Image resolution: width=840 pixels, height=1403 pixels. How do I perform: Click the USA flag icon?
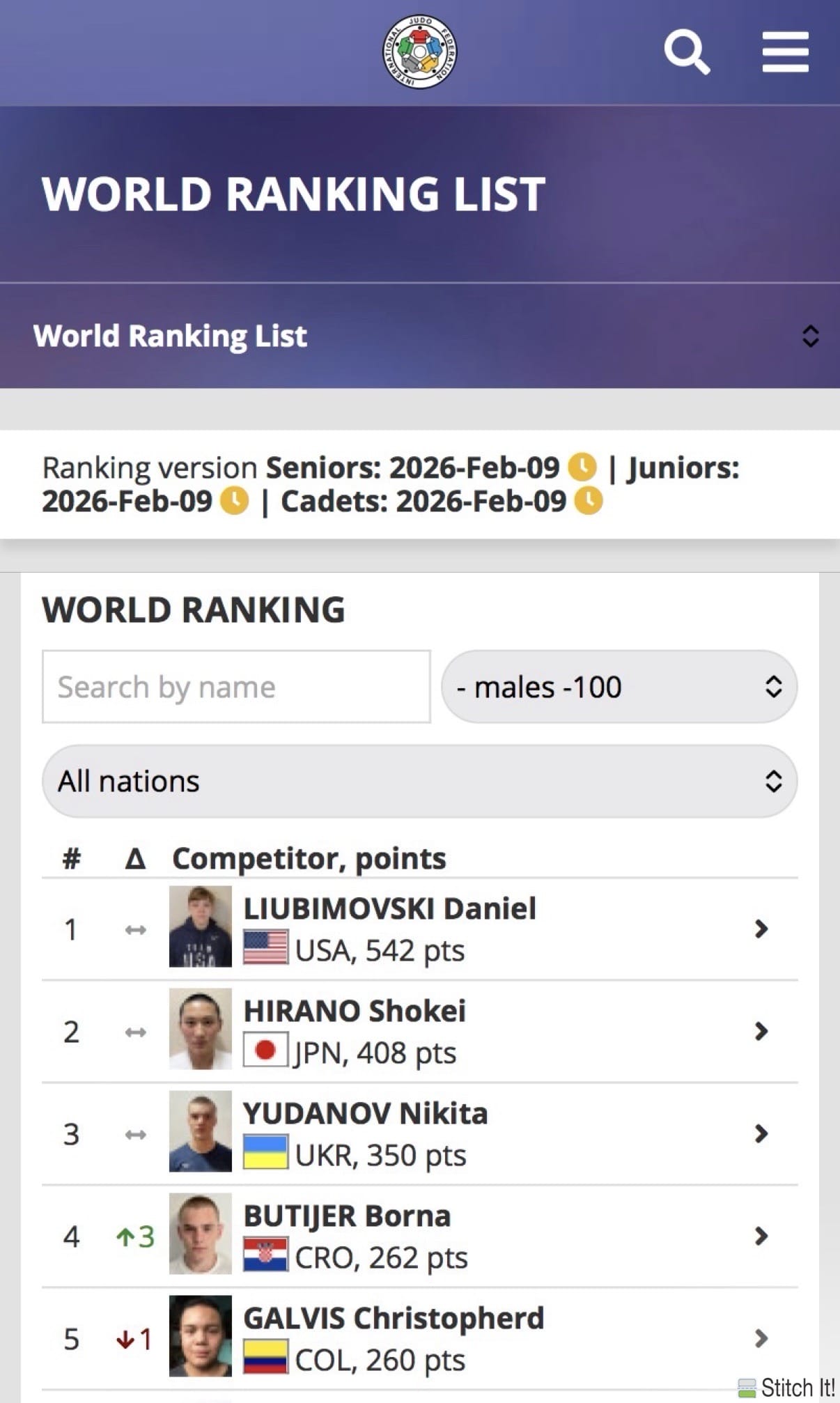[265, 948]
